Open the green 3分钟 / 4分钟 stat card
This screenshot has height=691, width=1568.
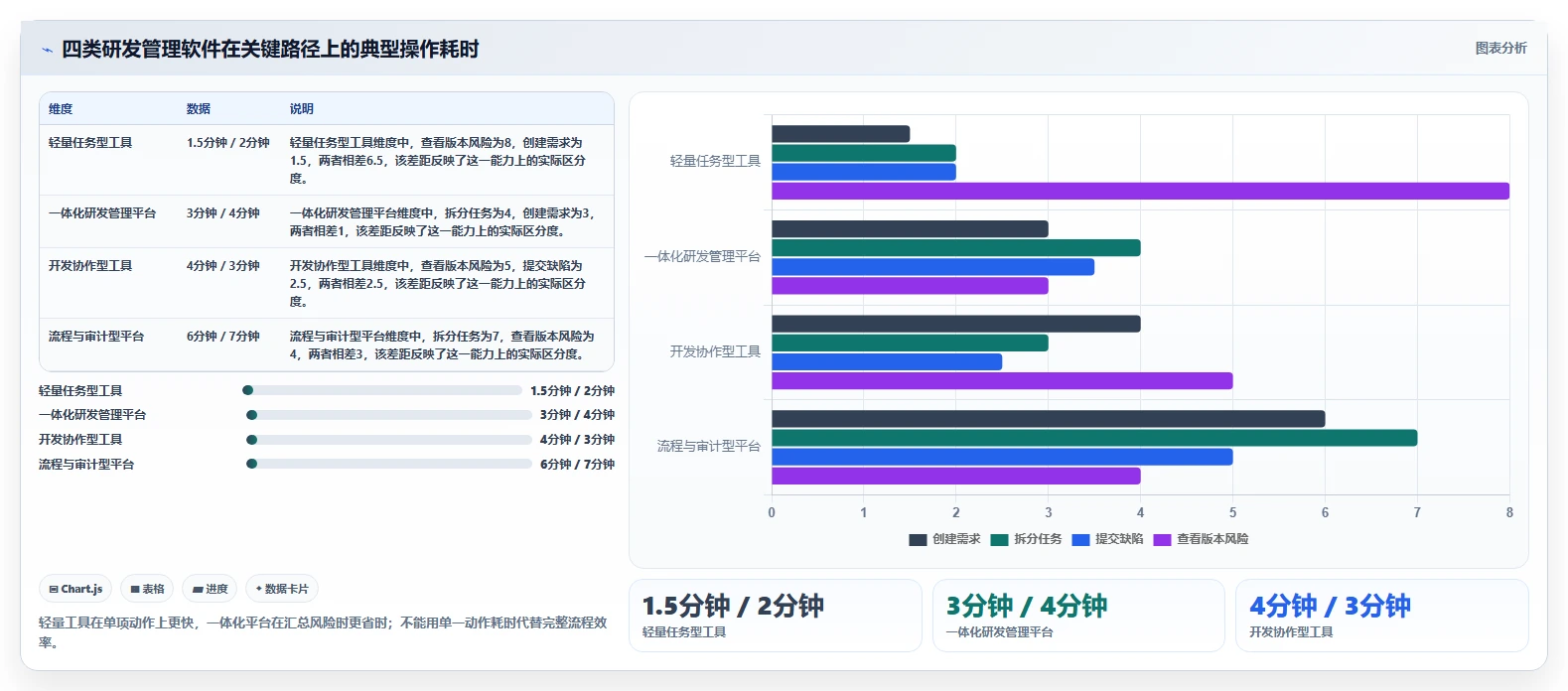pyautogui.click(x=1078, y=616)
